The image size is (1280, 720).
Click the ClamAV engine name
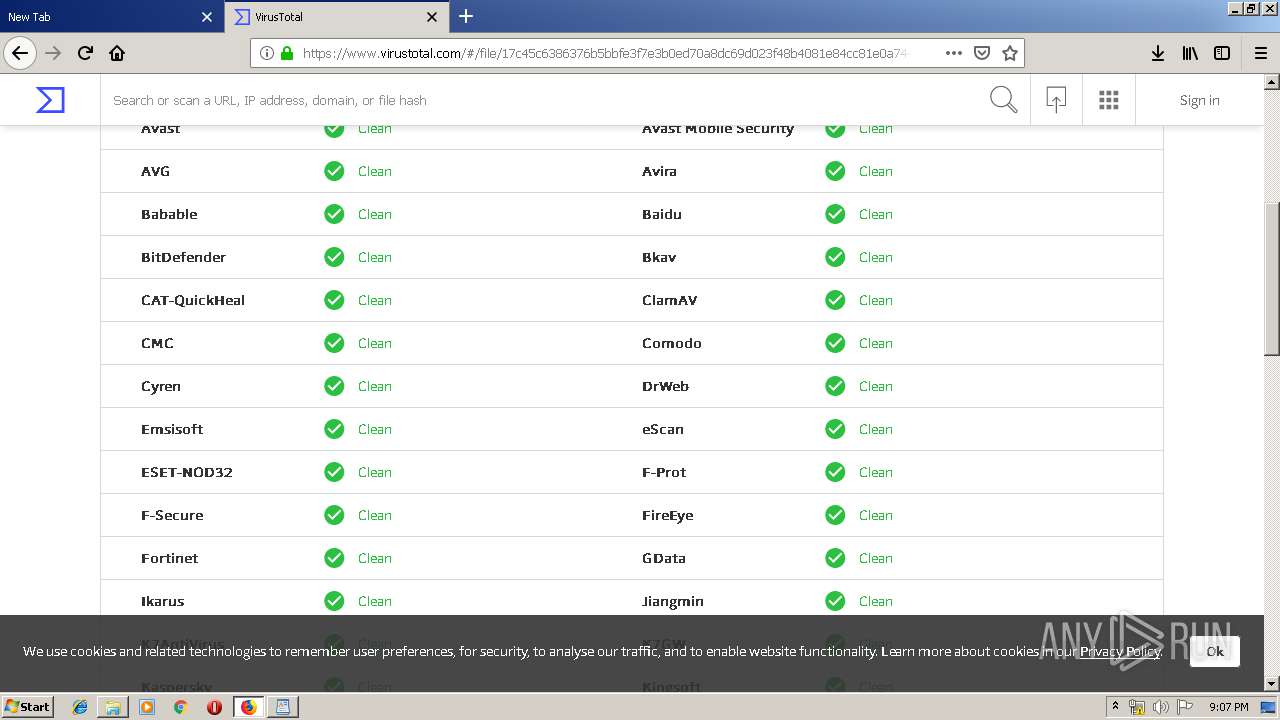pyautogui.click(x=669, y=300)
